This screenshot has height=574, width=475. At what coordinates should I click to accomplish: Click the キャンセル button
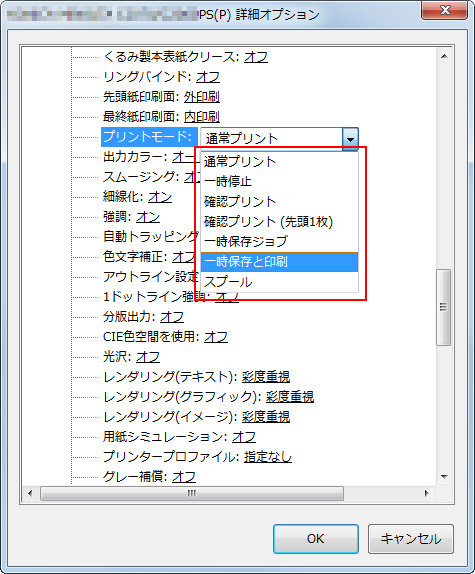tap(411, 538)
